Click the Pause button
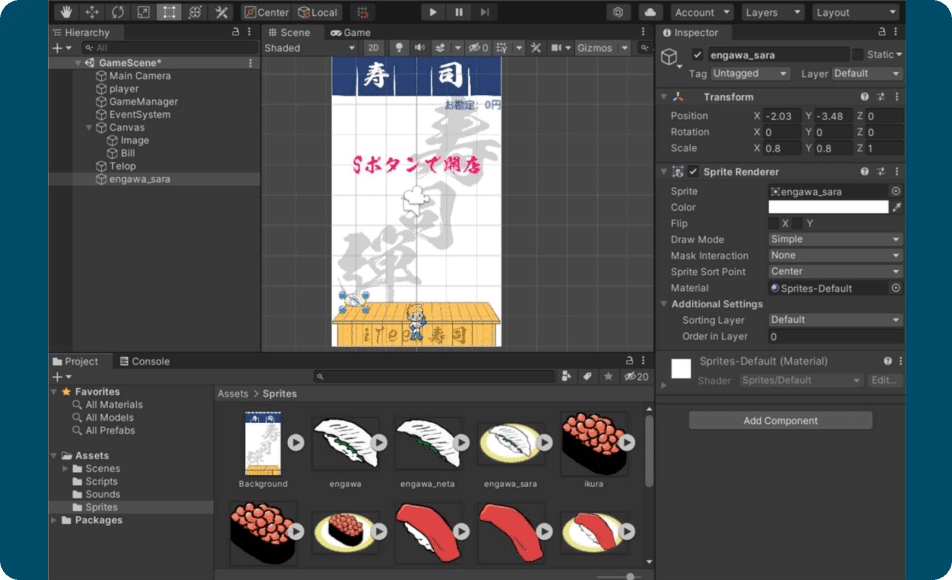Image resolution: width=952 pixels, height=580 pixels. 458,12
